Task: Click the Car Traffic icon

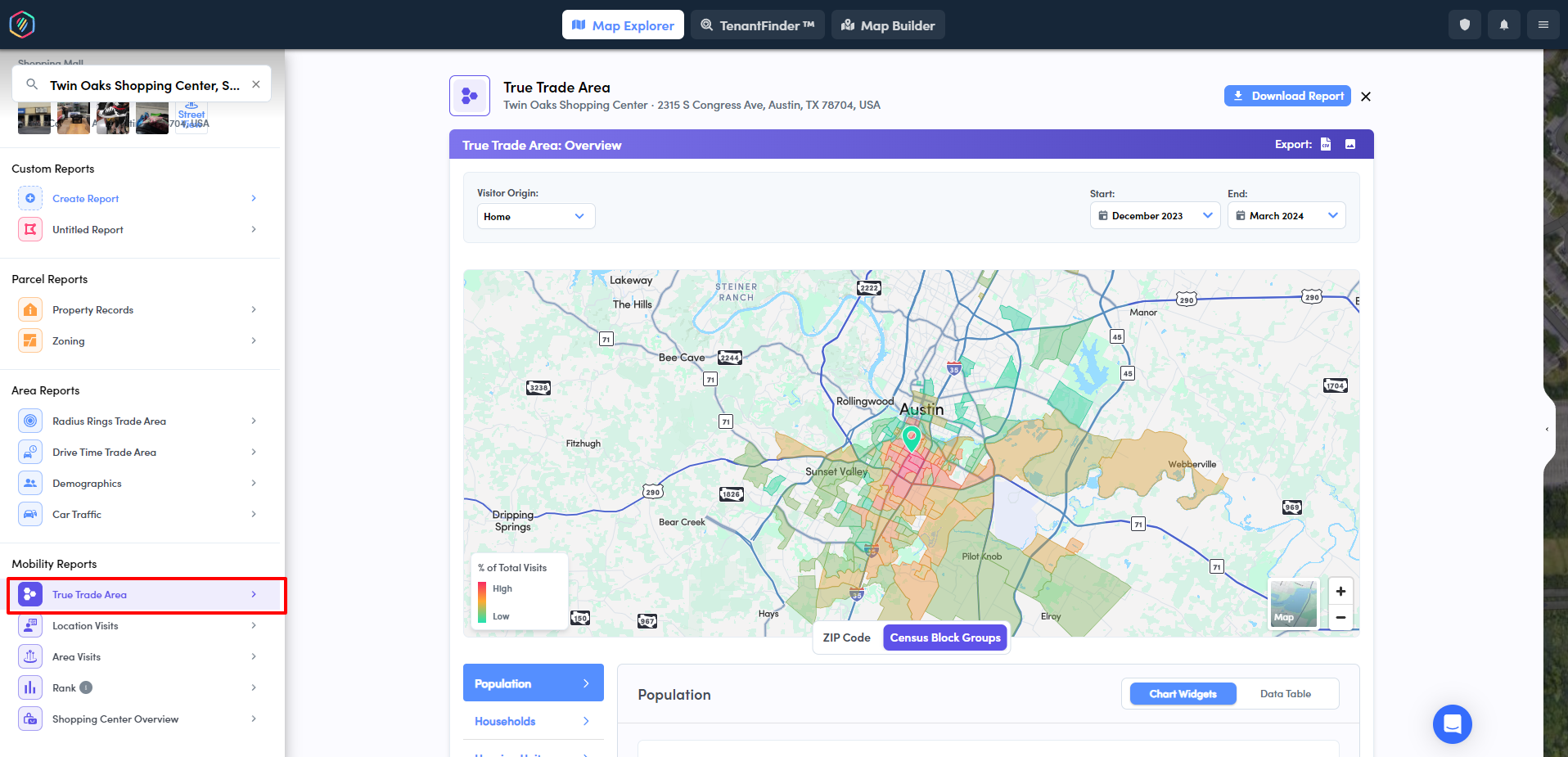Action: (x=30, y=514)
